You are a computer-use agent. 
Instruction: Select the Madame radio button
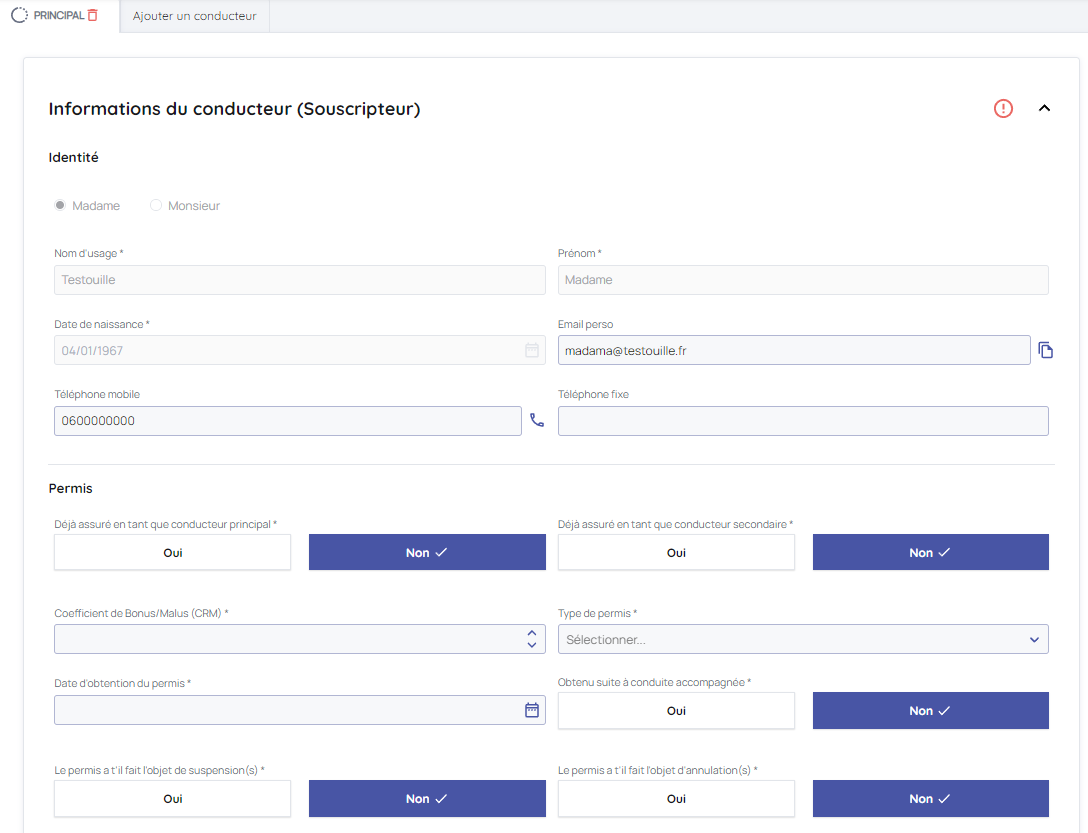point(60,206)
